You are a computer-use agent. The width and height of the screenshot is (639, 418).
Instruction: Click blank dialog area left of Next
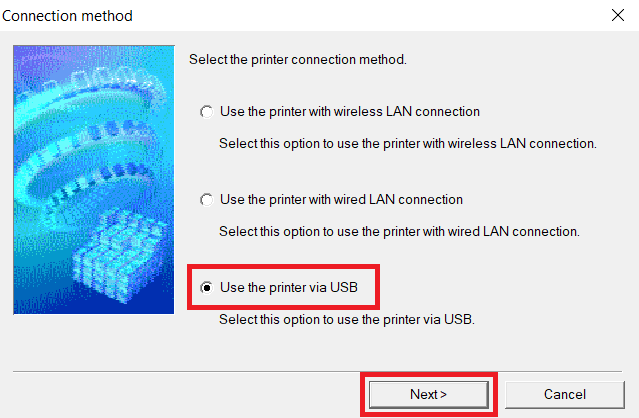coord(183,394)
